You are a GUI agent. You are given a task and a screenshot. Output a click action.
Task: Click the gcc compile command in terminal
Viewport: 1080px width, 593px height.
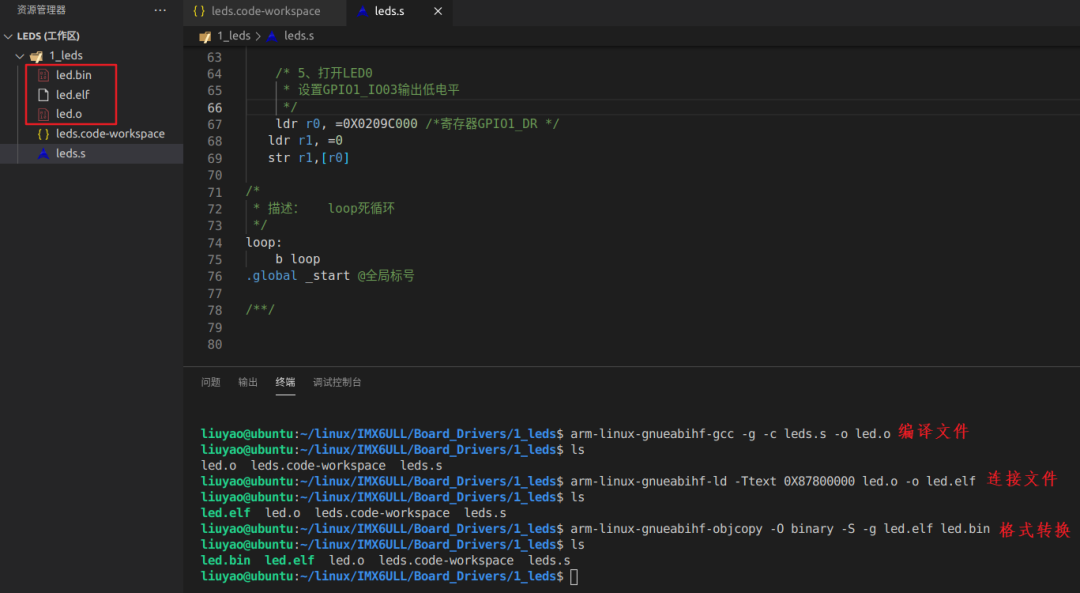tap(730, 434)
